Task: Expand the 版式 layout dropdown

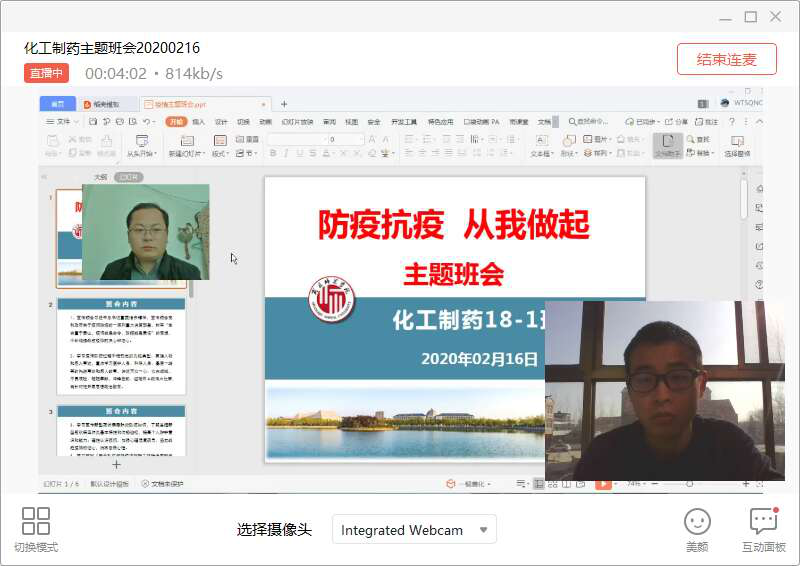Action: click(x=220, y=154)
